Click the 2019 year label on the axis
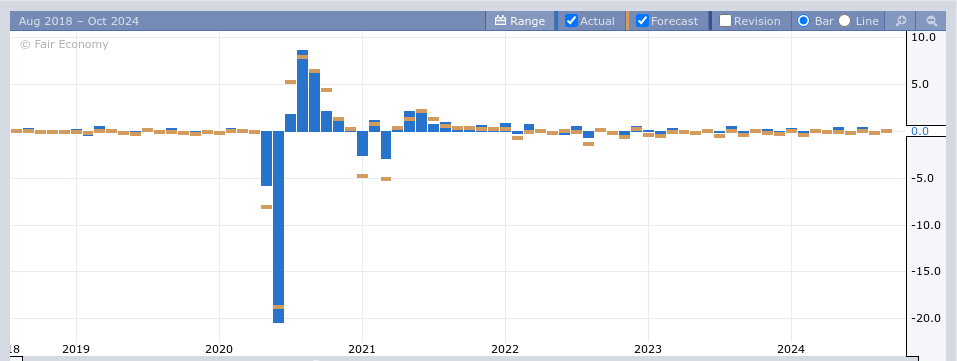The image size is (957, 361). (76, 349)
